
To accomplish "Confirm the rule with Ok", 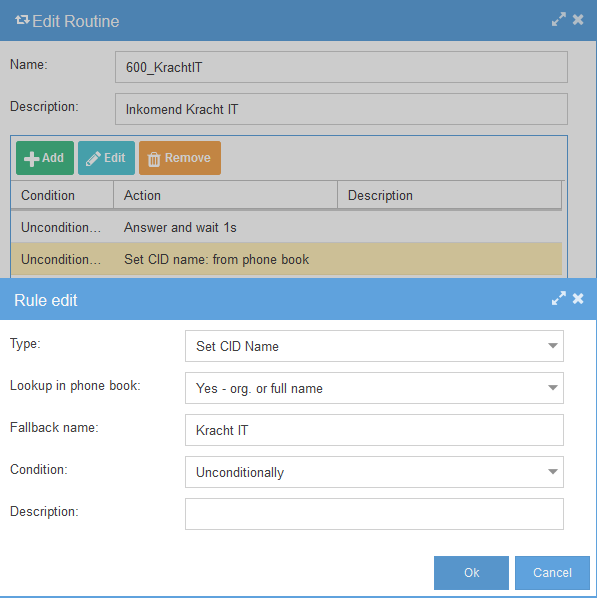I will pos(471,573).
